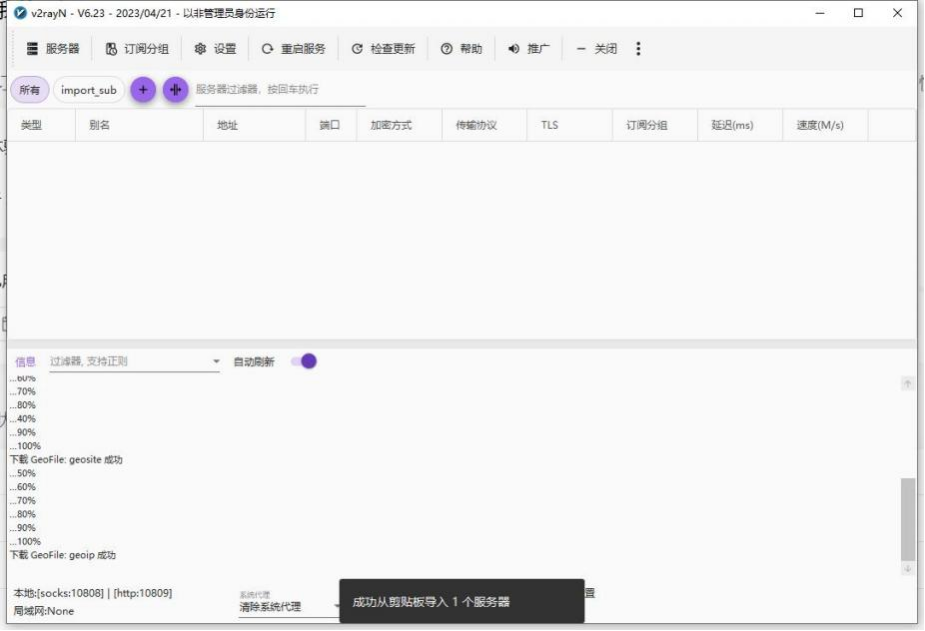Screen dimensions: 925x631
Task: Click the log scrollbar down arrow
Action: tap(907, 568)
